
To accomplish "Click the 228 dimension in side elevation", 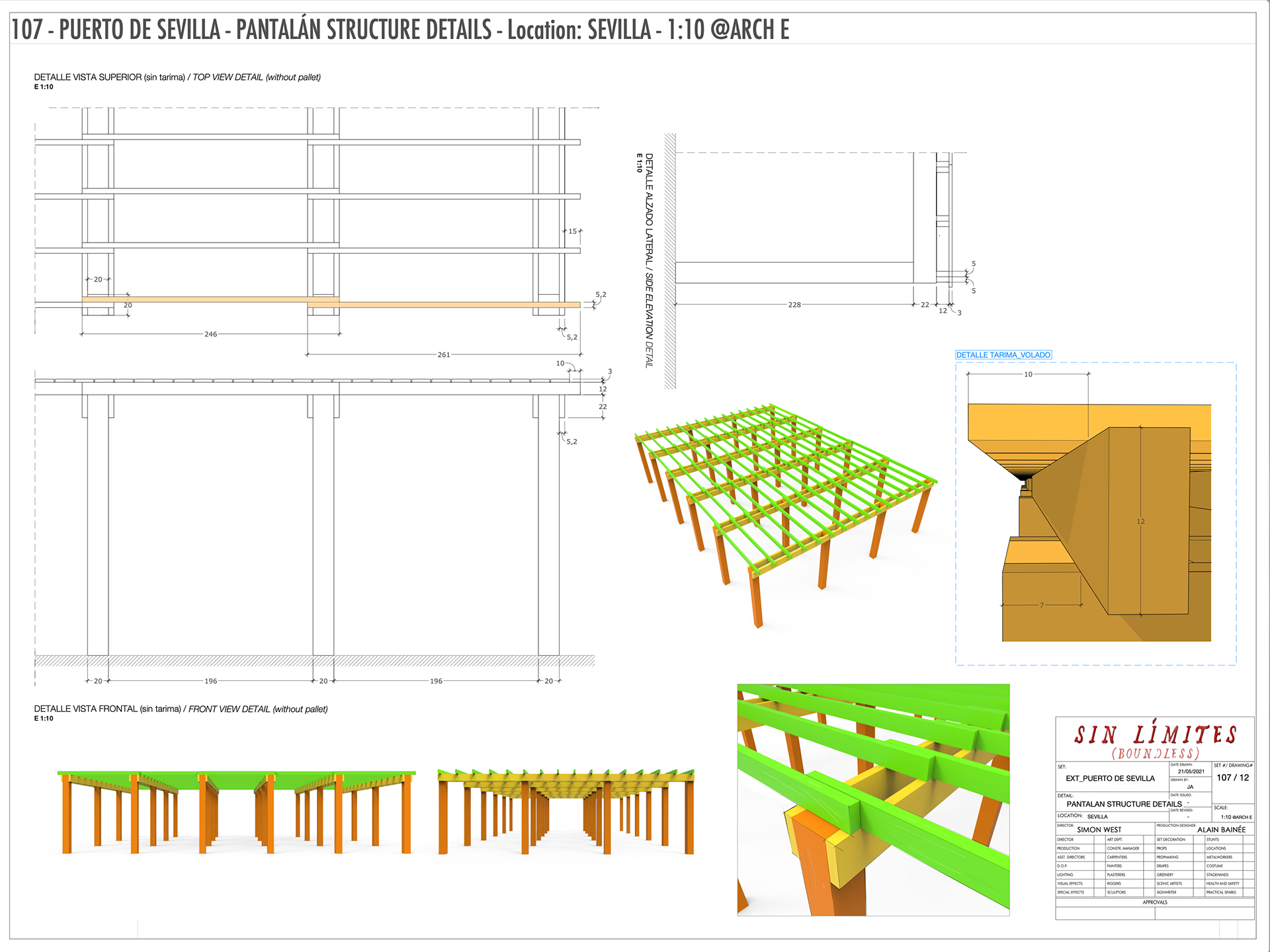I will tap(794, 305).
